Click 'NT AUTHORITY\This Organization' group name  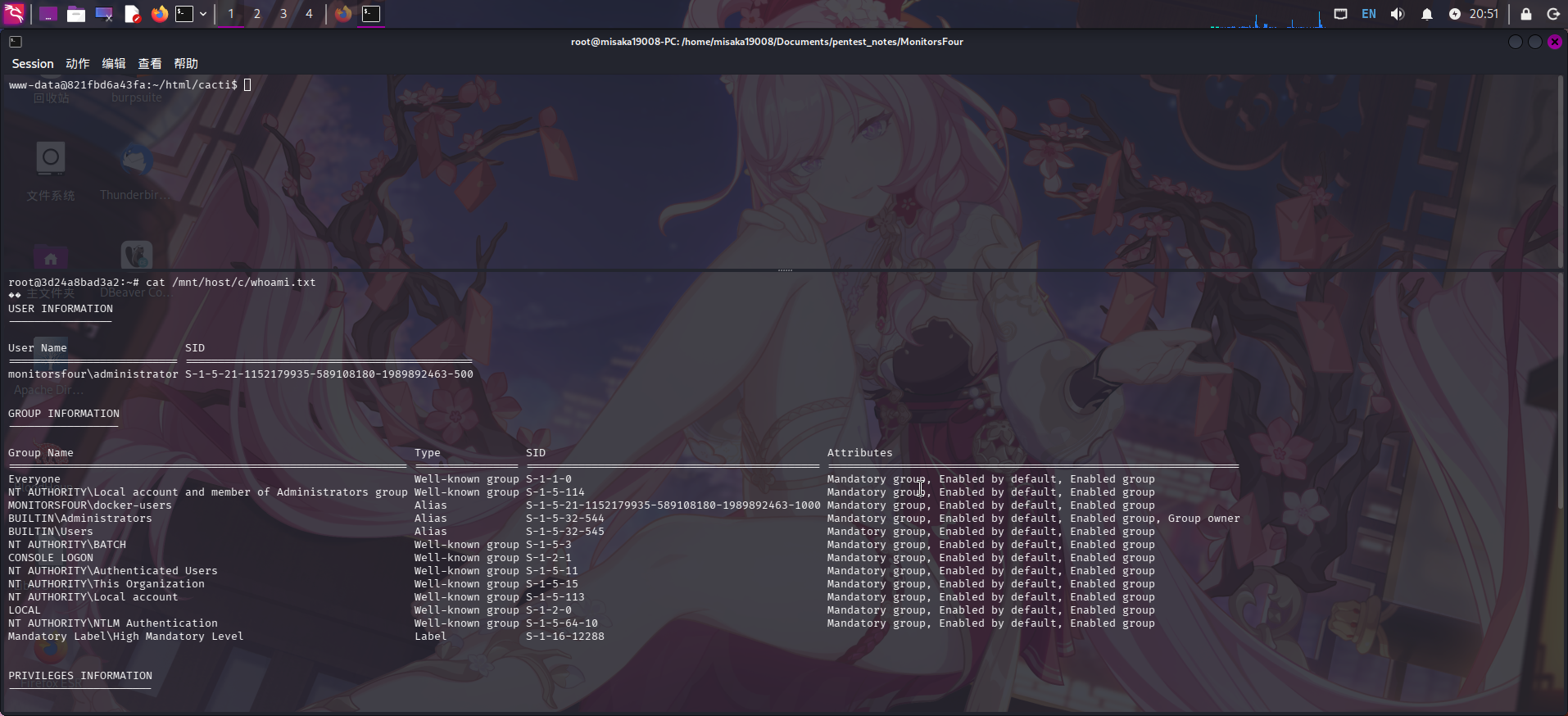(x=106, y=584)
